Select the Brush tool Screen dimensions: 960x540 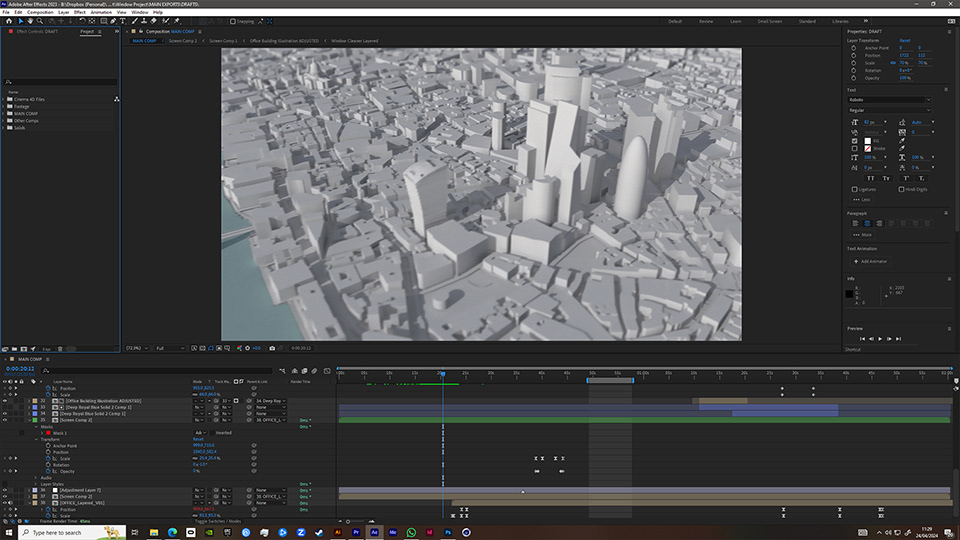pyautogui.click(x=135, y=21)
